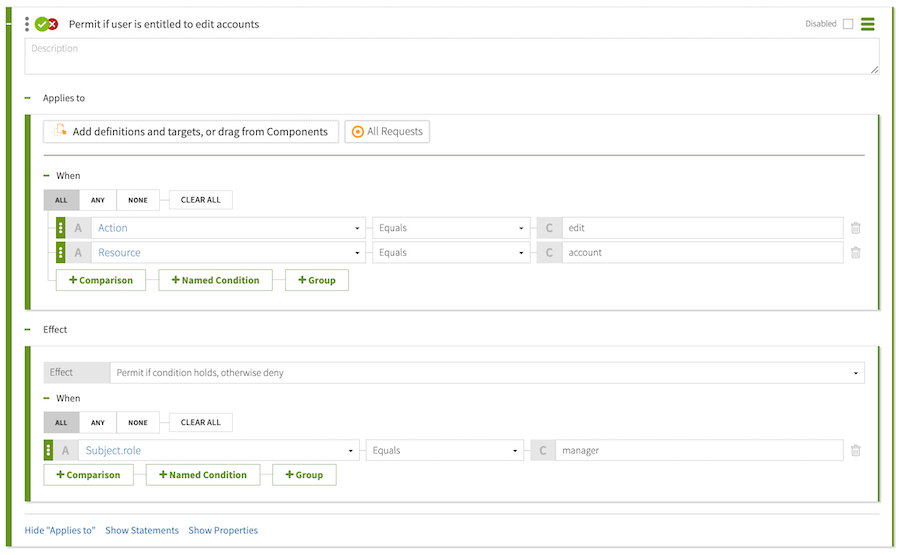Click the Show Statements link

pos(142,530)
